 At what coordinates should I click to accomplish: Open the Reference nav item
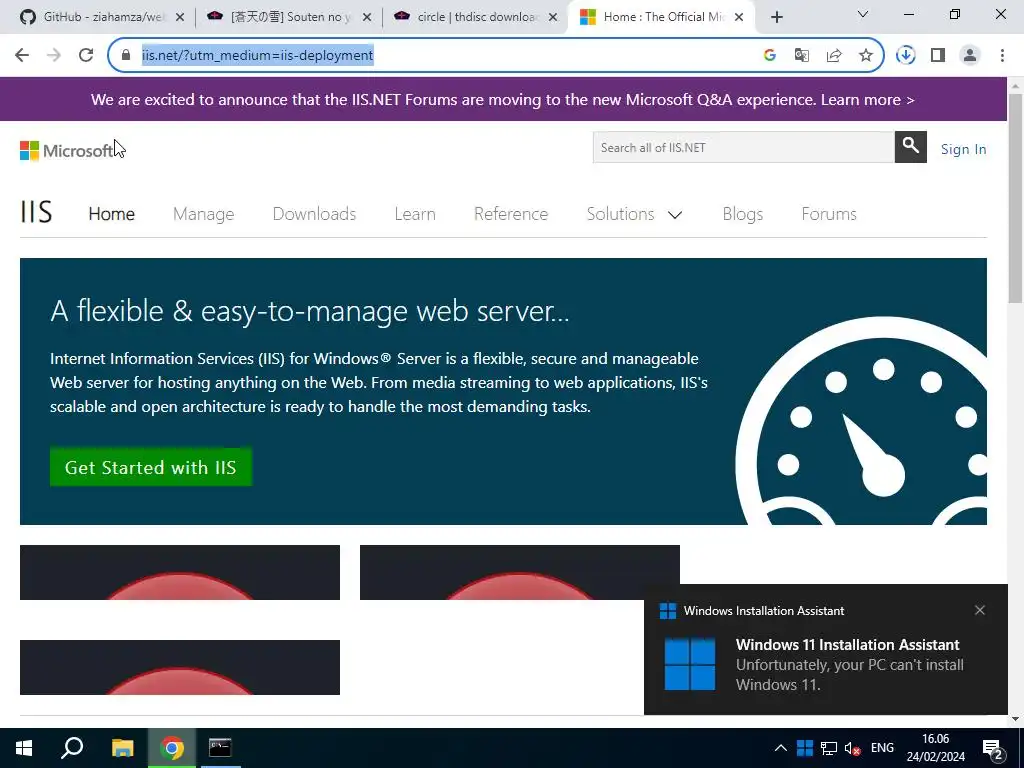(x=511, y=214)
